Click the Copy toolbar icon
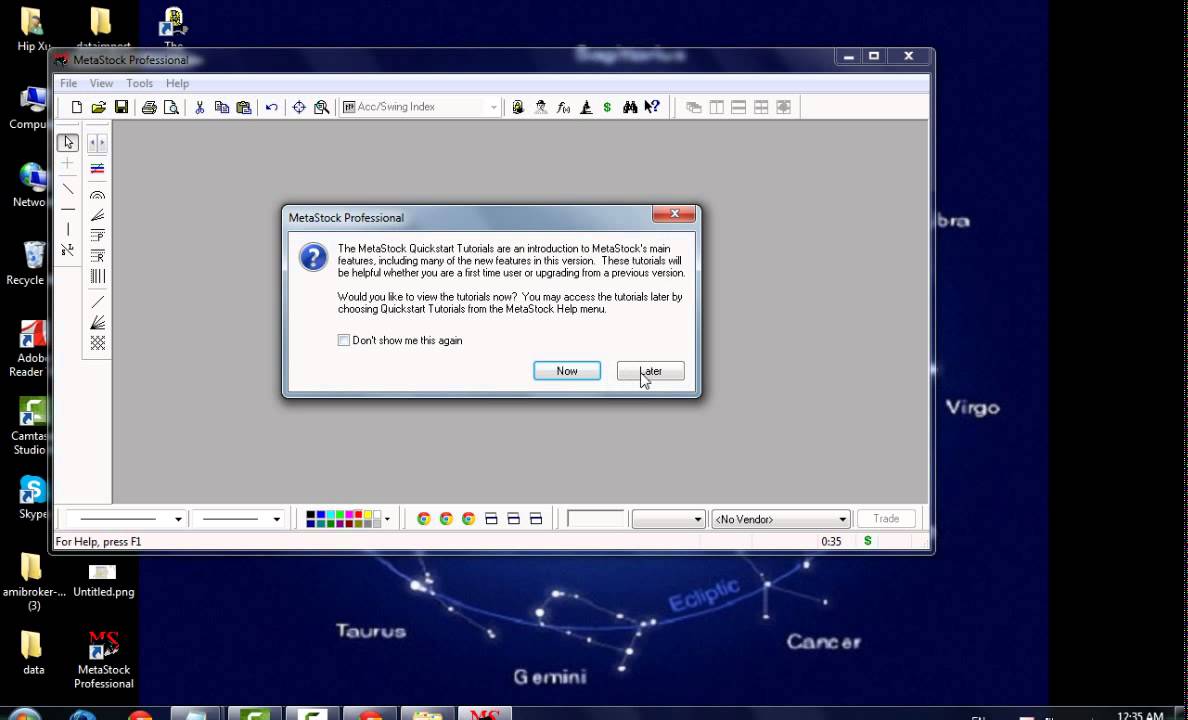The height and width of the screenshot is (720, 1188). point(222,108)
